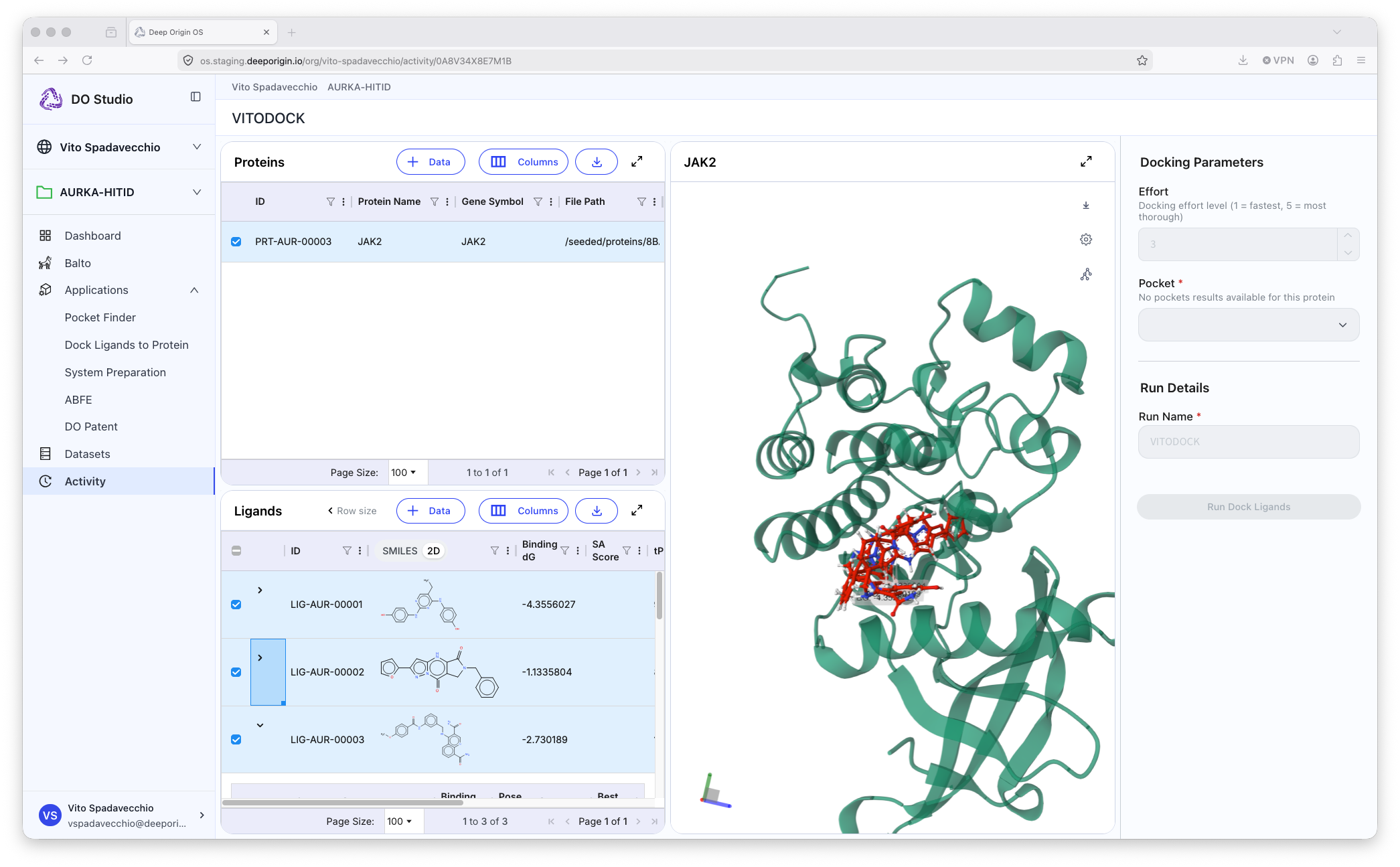Viewport: 1400px width, 867px height.
Task: Click the Ligands table vertical scrollbar
Action: 659,596
